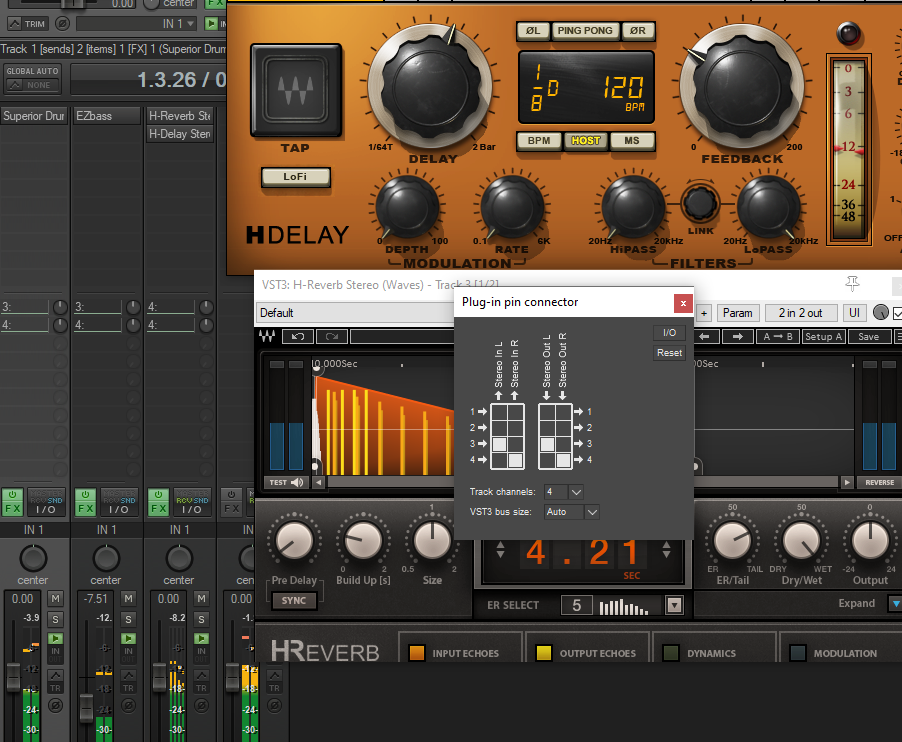Toggle the LoFi button on H-Delay
The height and width of the screenshot is (742, 902).
[296, 177]
